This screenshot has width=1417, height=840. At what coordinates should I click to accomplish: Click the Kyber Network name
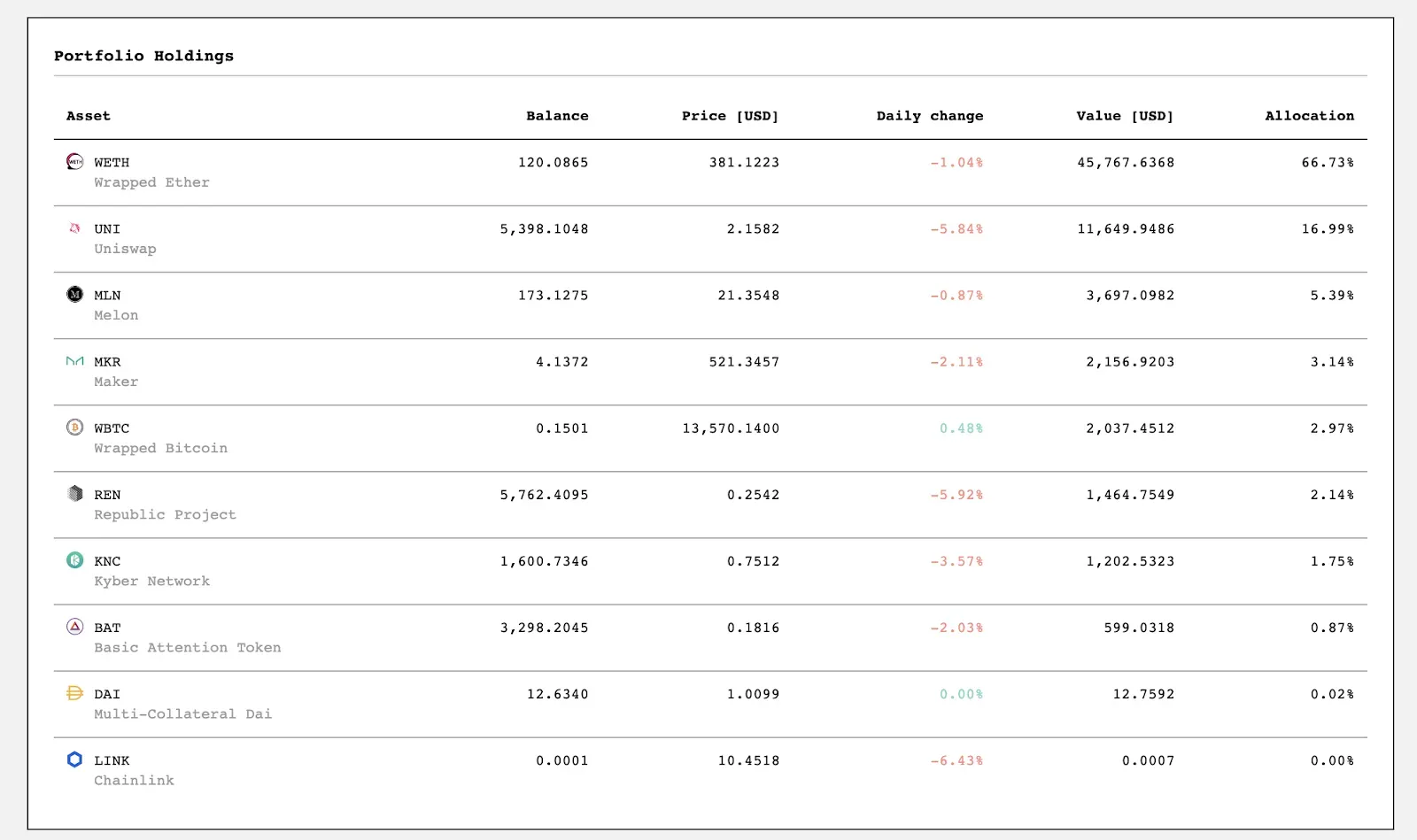152,581
